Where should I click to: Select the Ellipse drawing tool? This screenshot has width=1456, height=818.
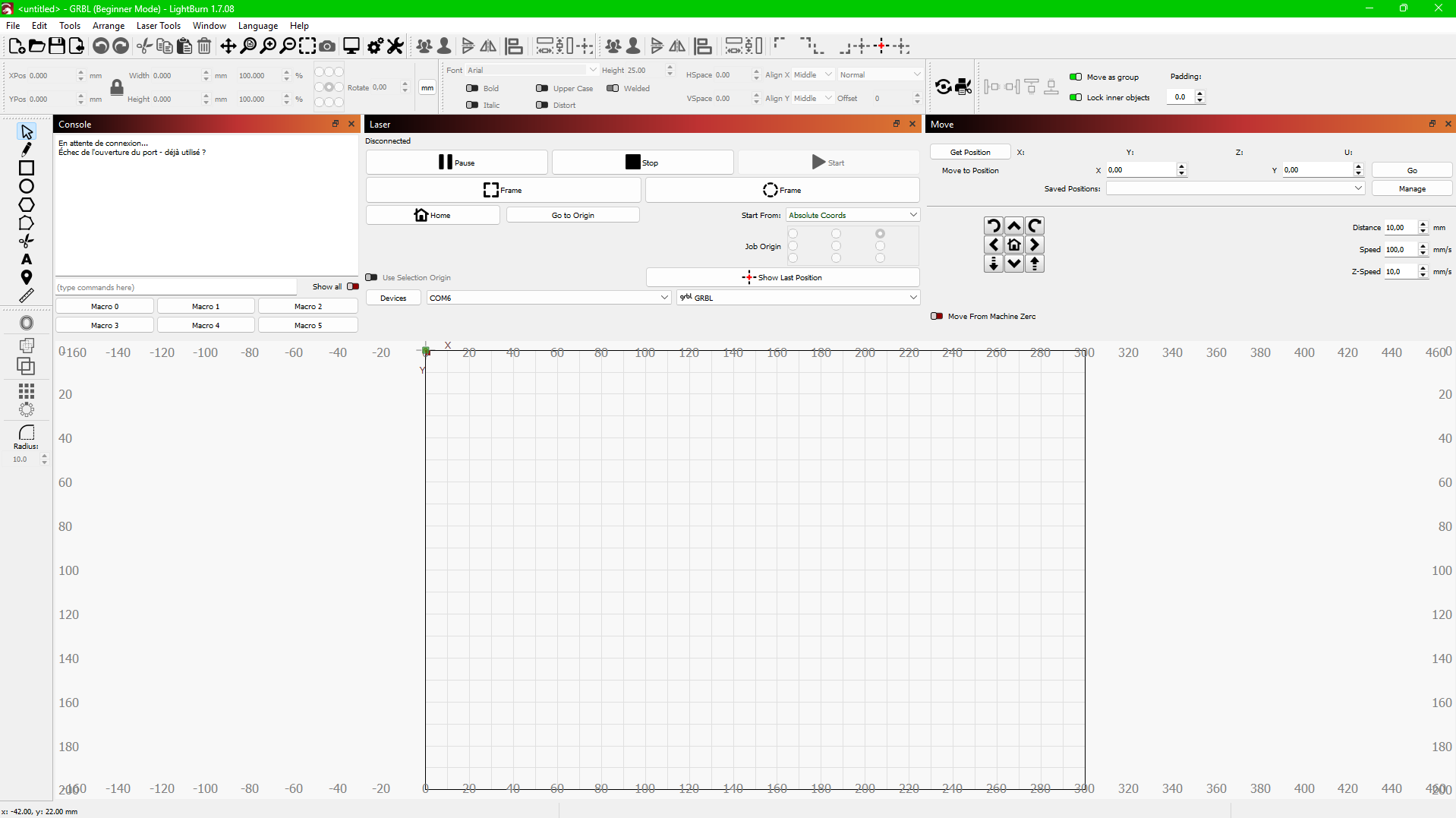27,186
